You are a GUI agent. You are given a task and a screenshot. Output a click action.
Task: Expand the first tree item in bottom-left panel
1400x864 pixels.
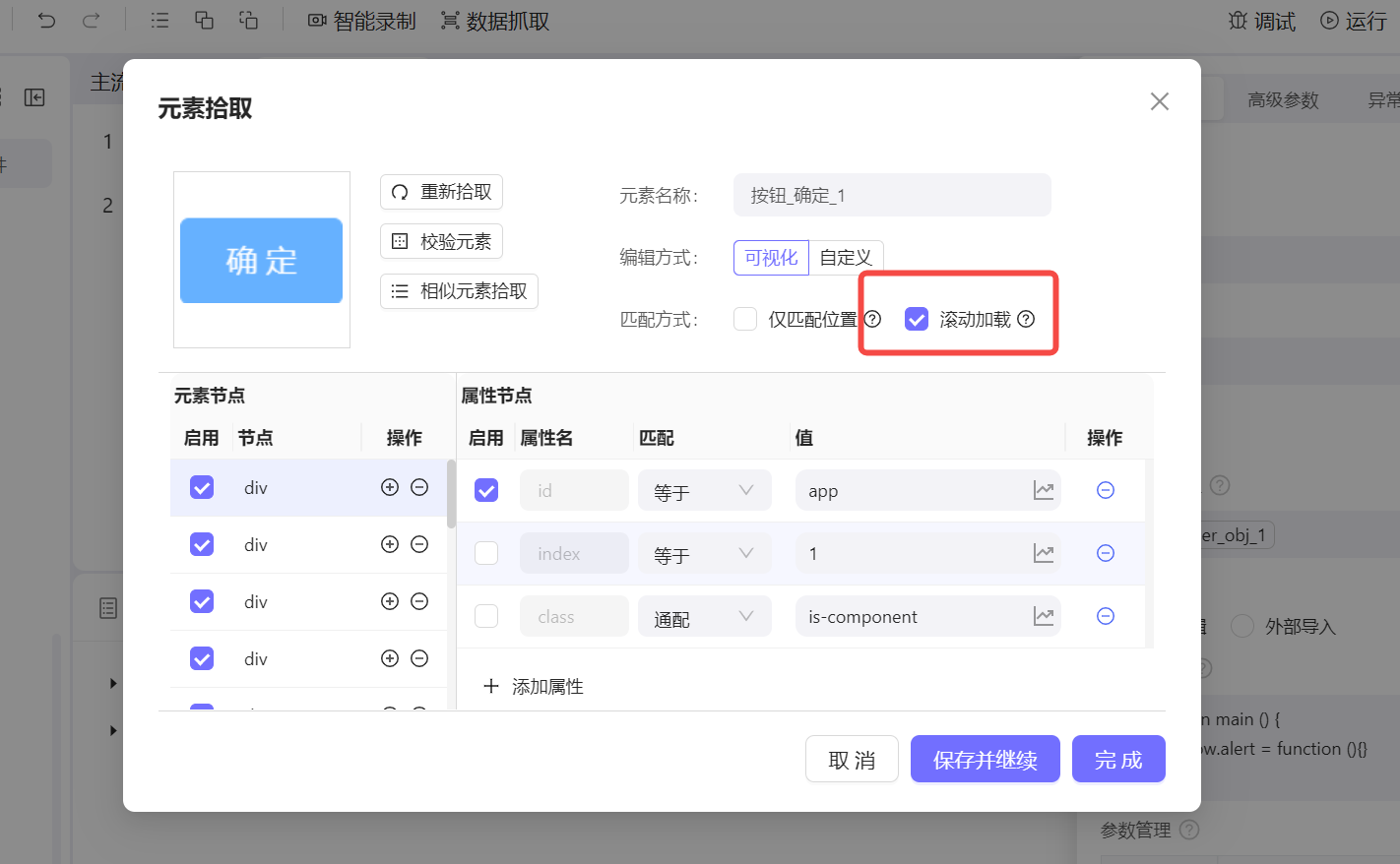[x=112, y=683]
